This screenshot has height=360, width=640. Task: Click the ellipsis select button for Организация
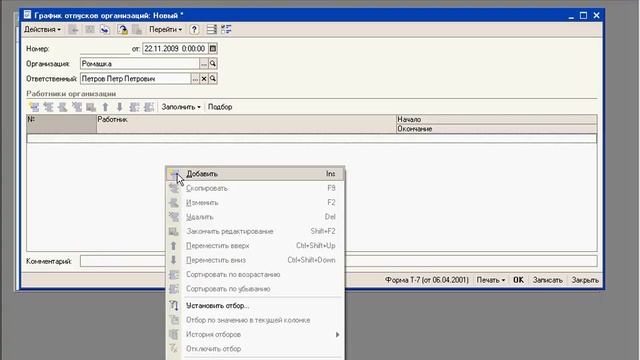(x=204, y=64)
